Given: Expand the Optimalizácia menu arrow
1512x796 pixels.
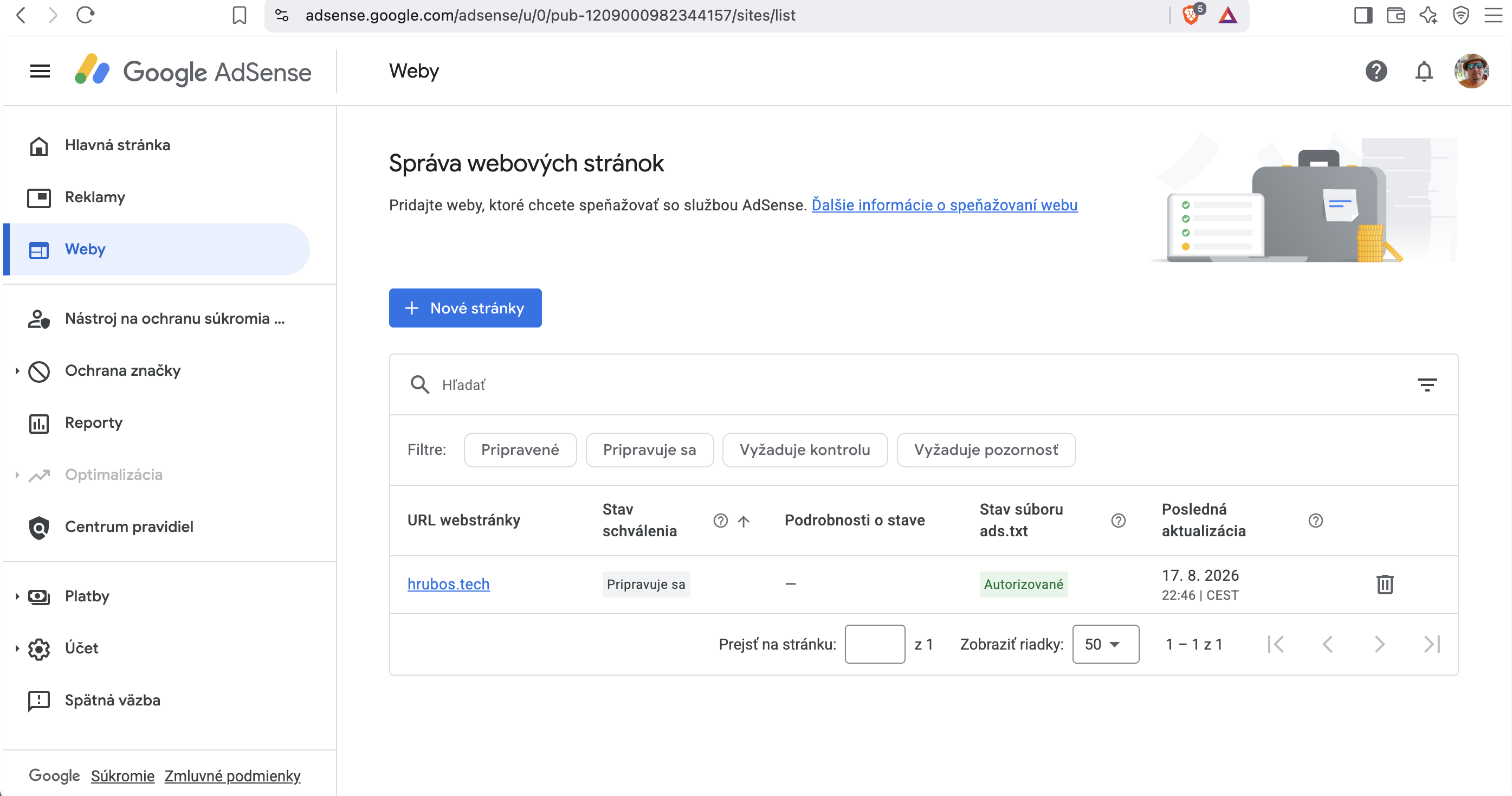Looking at the screenshot, I should tap(17, 474).
